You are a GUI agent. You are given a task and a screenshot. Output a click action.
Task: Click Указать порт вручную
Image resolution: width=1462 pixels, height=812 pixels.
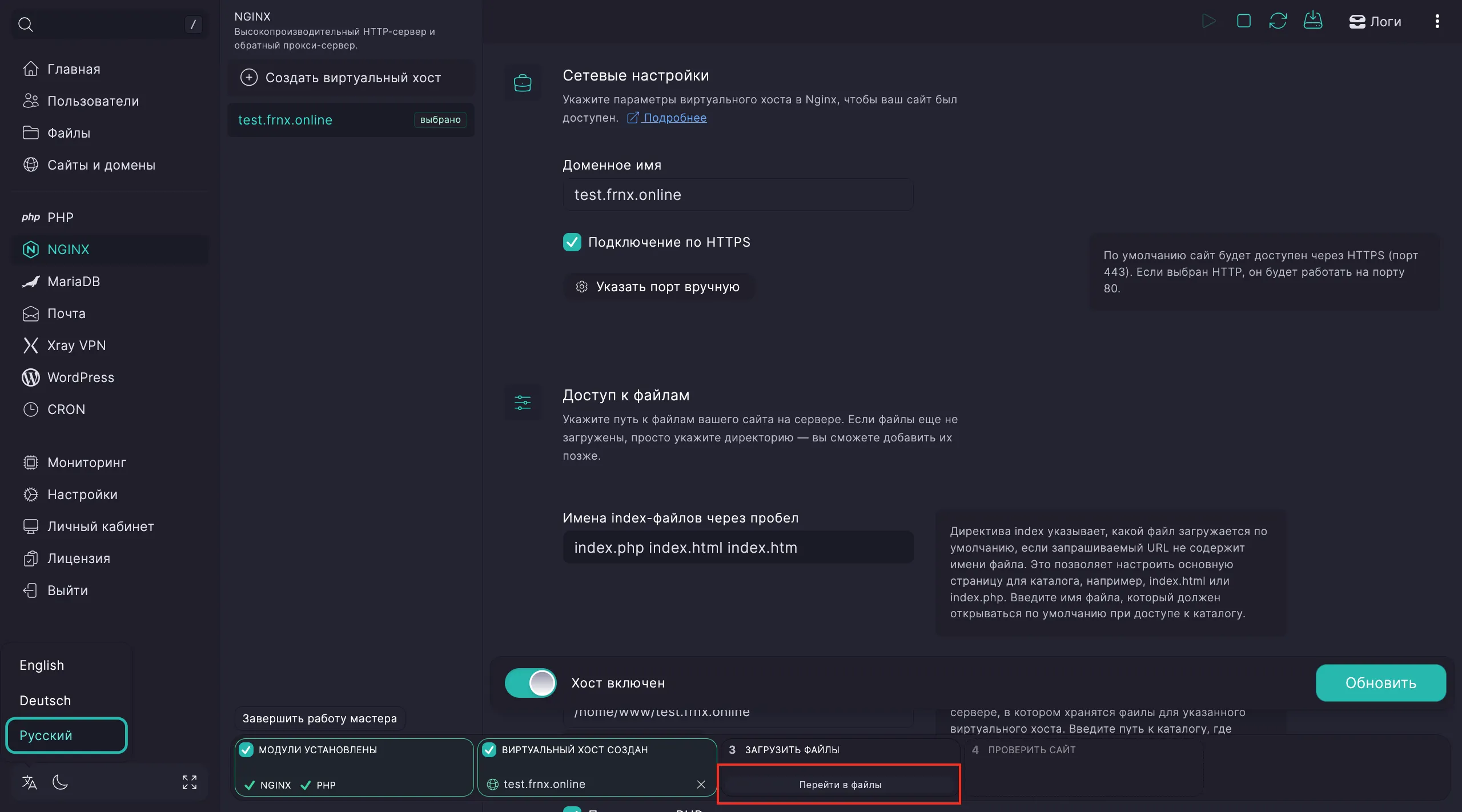(x=659, y=287)
